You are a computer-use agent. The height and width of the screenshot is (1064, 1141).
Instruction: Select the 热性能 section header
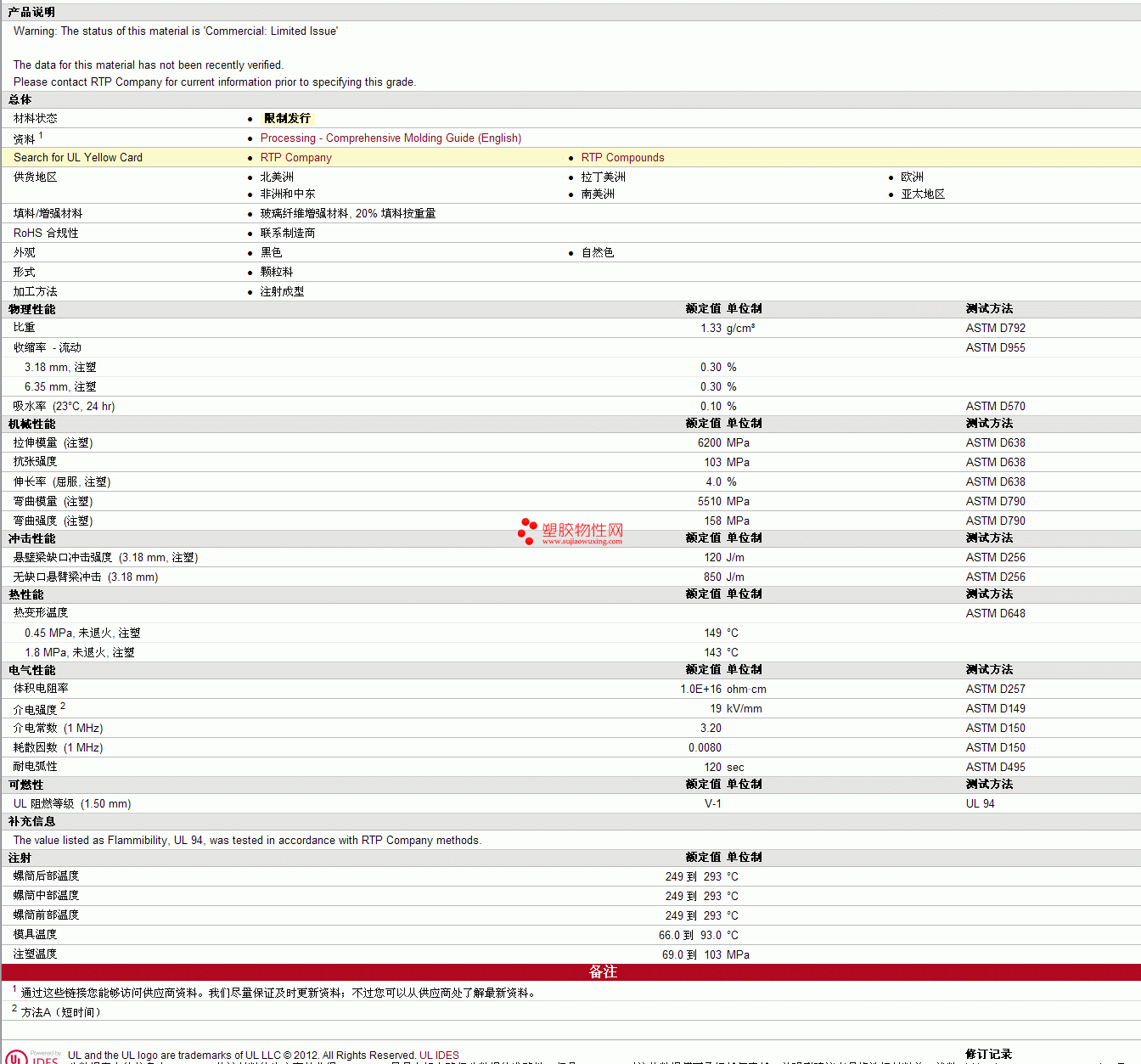[x=25, y=594]
